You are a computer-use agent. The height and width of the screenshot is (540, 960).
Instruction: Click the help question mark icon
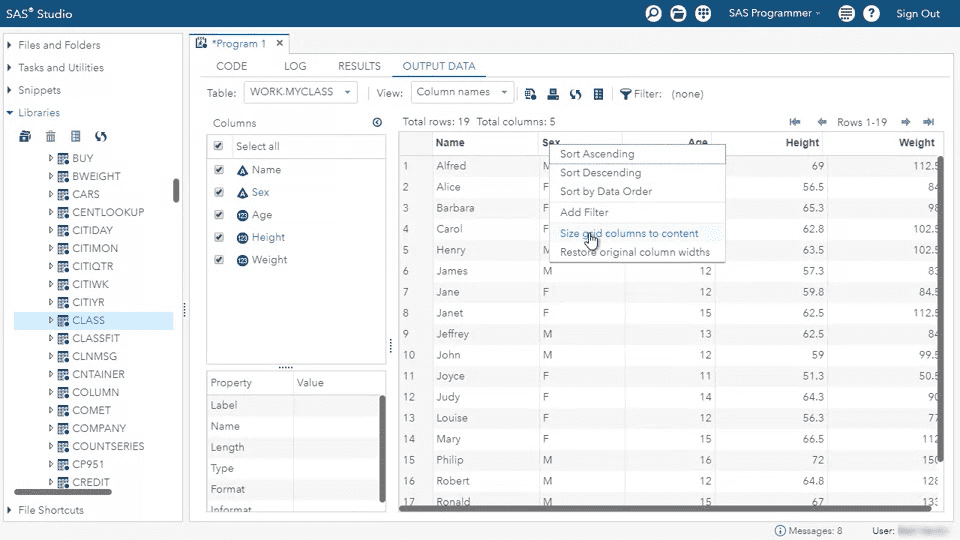pos(872,14)
